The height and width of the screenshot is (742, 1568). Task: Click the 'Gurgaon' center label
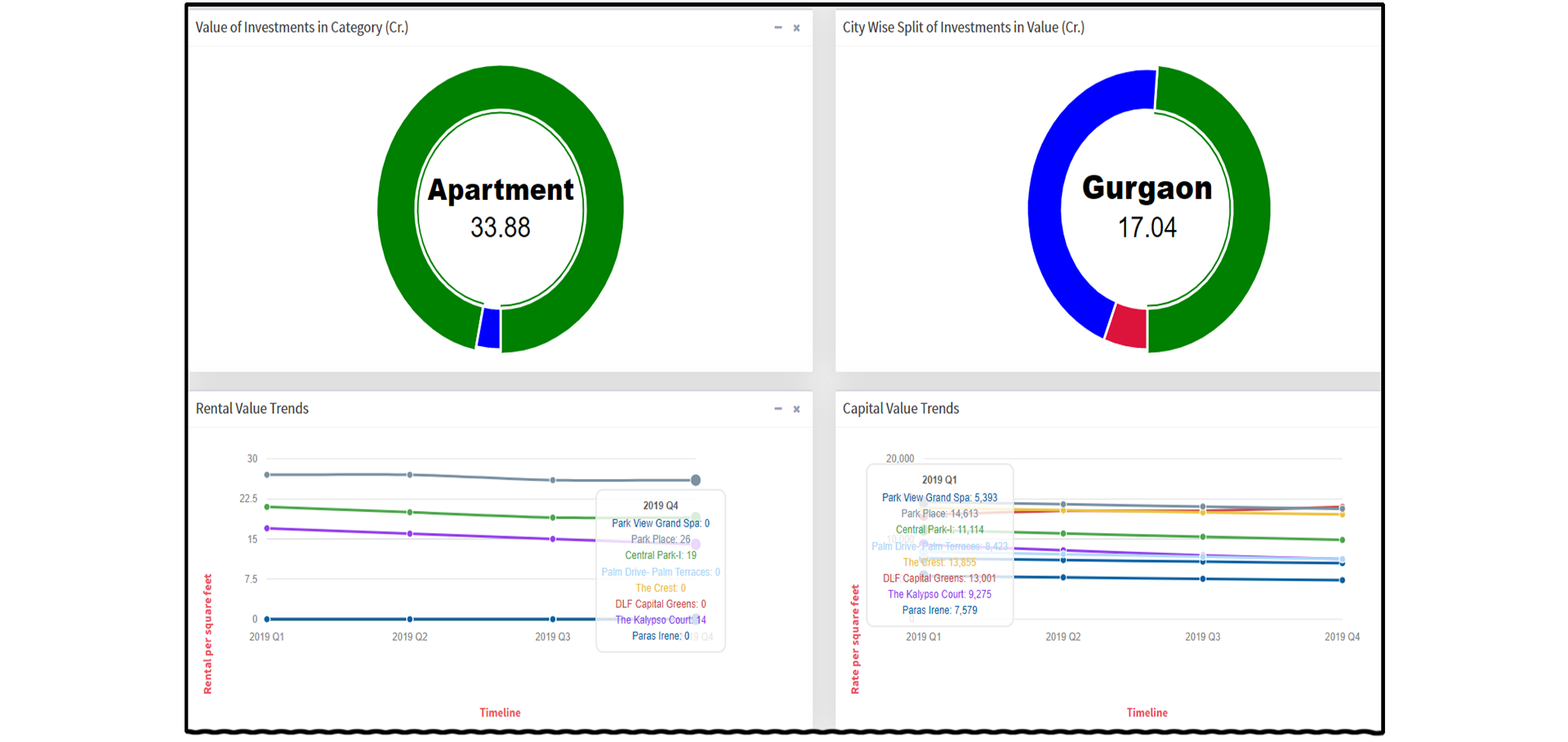click(1147, 189)
